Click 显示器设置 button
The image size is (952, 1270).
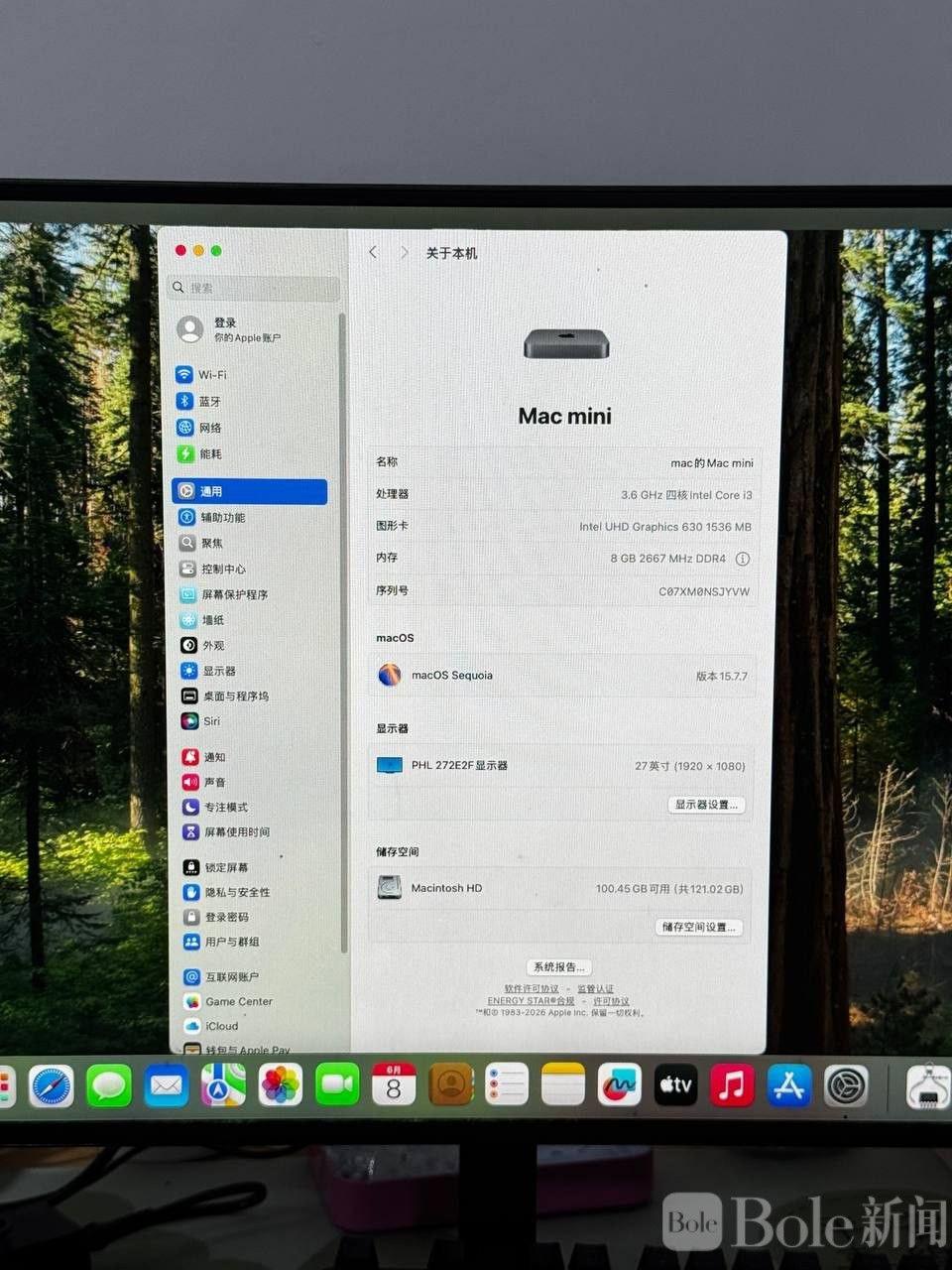click(705, 805)
